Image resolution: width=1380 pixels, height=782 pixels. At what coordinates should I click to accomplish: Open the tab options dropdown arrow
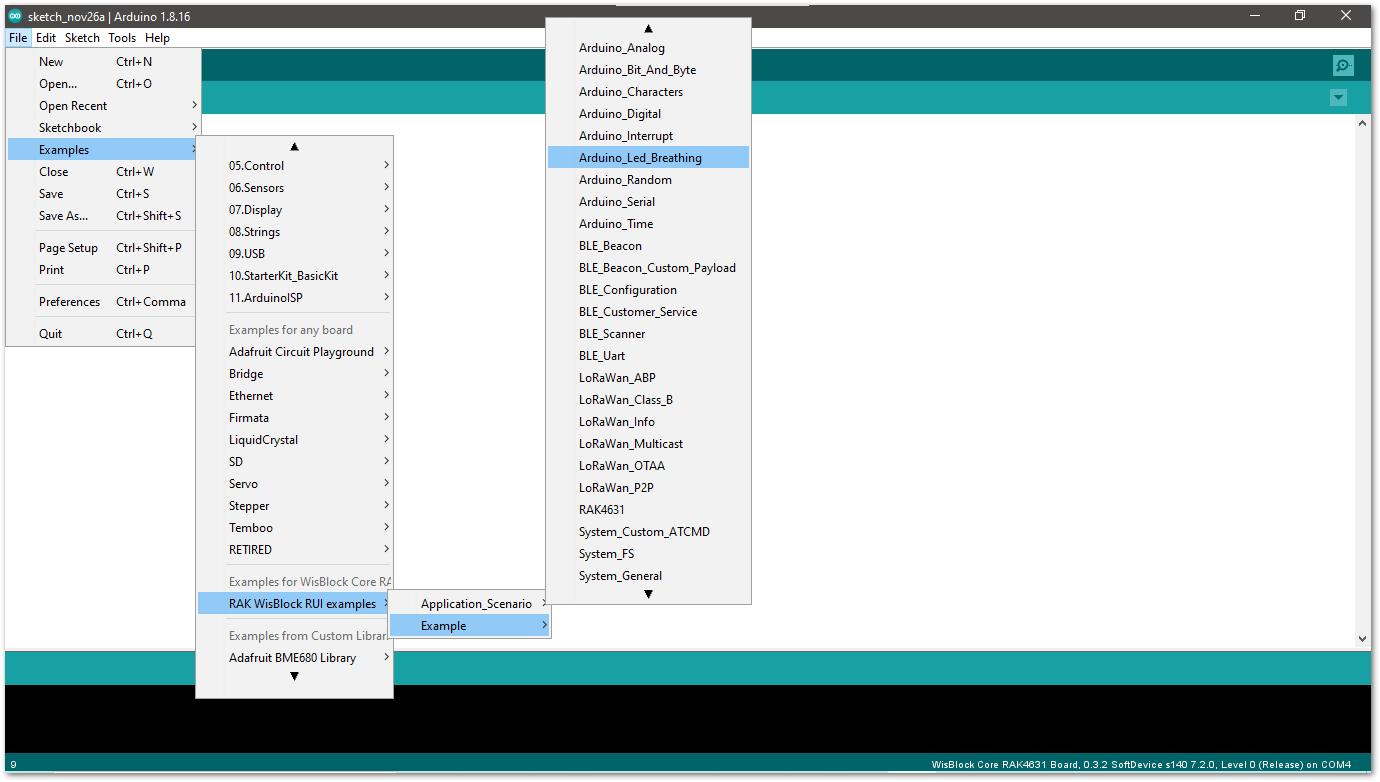pyautogui.click(x=1338, y=97)
